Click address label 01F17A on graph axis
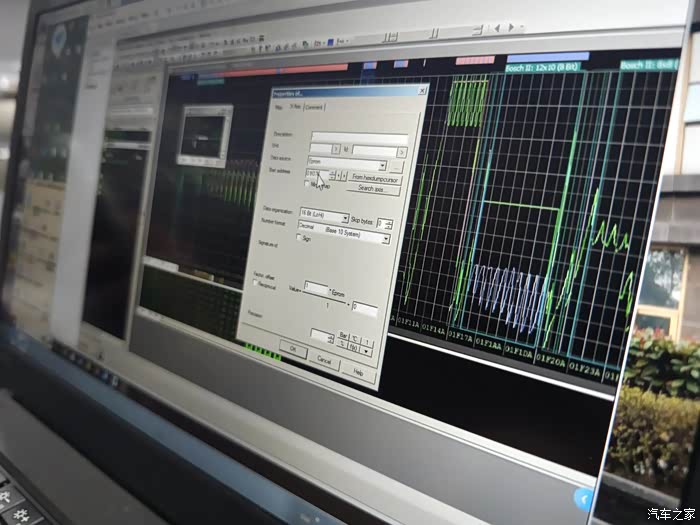Image resolution: width=700 pixels, height=525 pixels. (460, 336)
